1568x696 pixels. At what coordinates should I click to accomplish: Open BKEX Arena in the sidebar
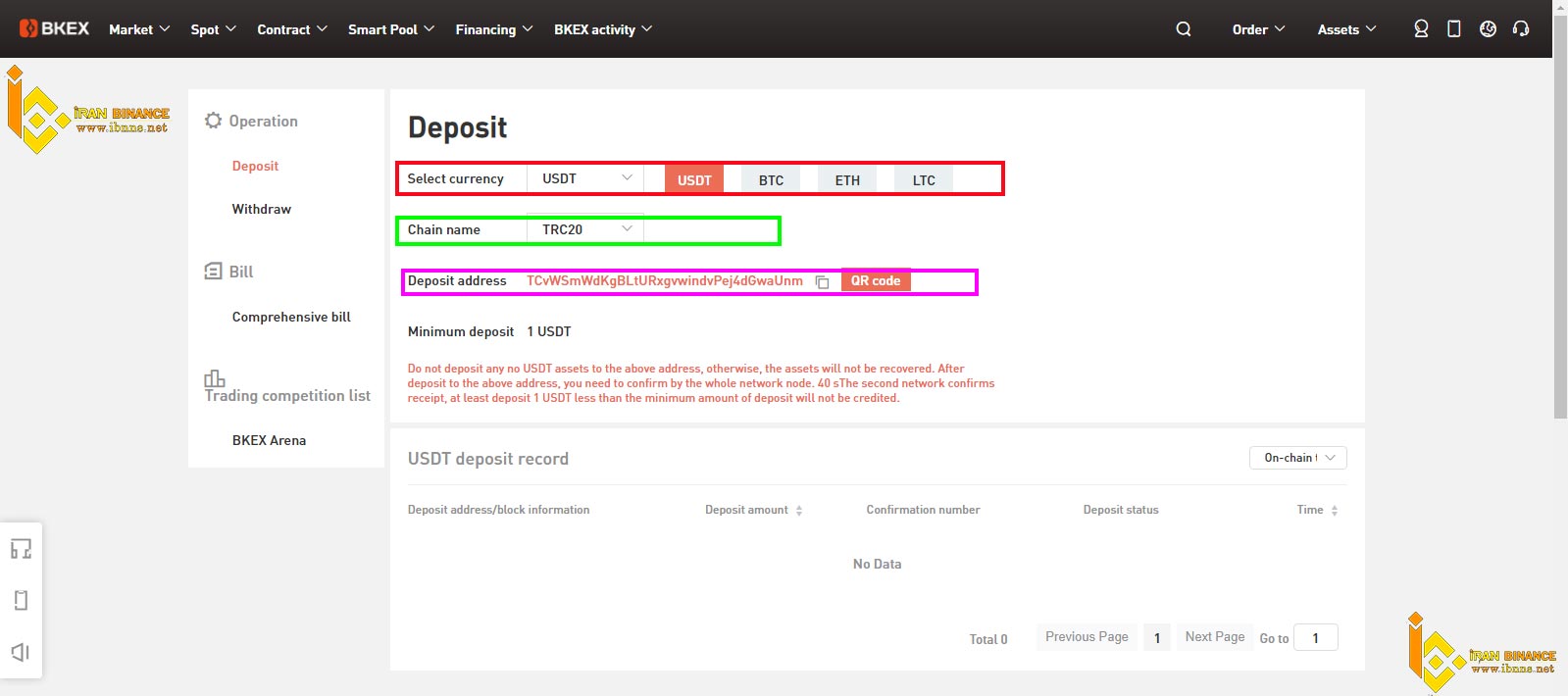click(x=269, y=440)
